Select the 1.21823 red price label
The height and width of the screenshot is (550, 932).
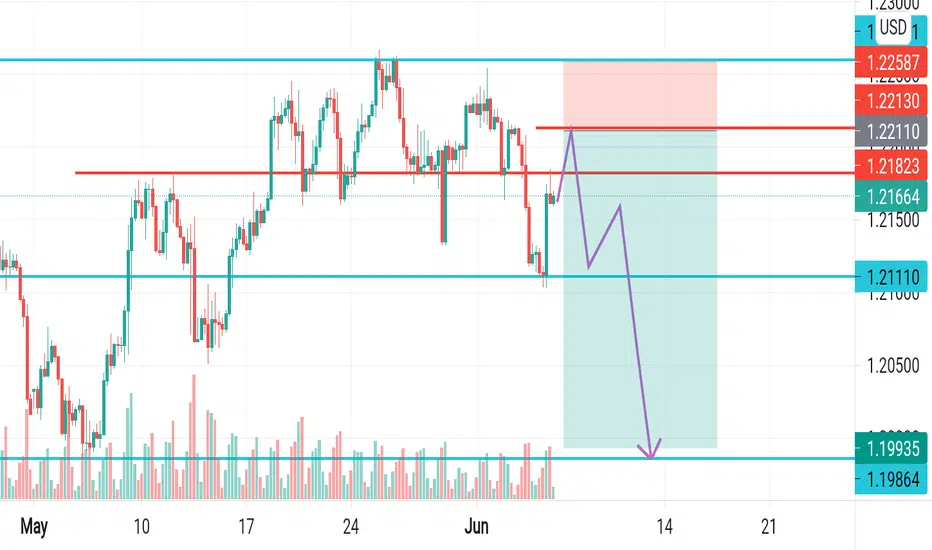[891, 166]
